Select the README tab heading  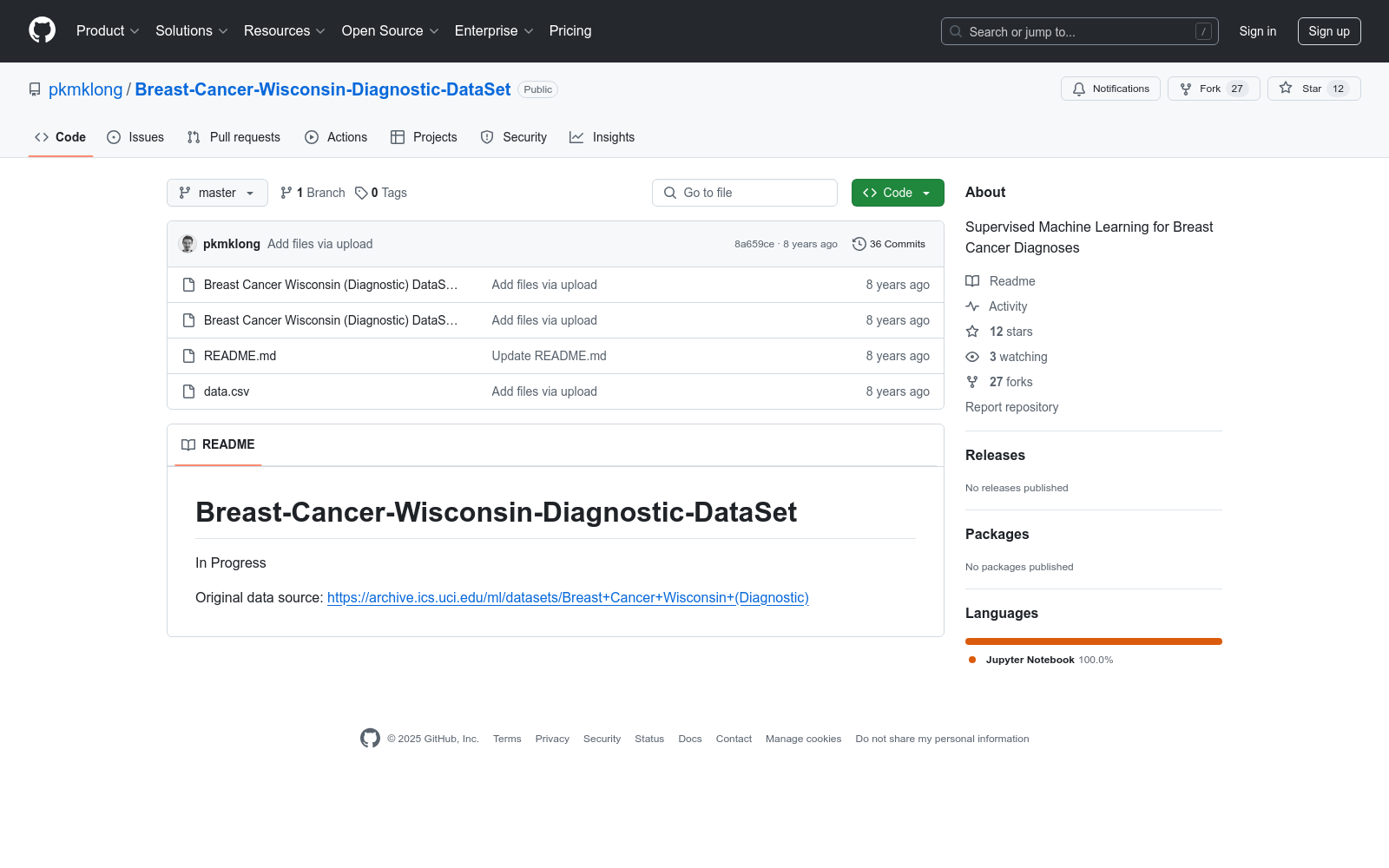[x=218, y=444]
